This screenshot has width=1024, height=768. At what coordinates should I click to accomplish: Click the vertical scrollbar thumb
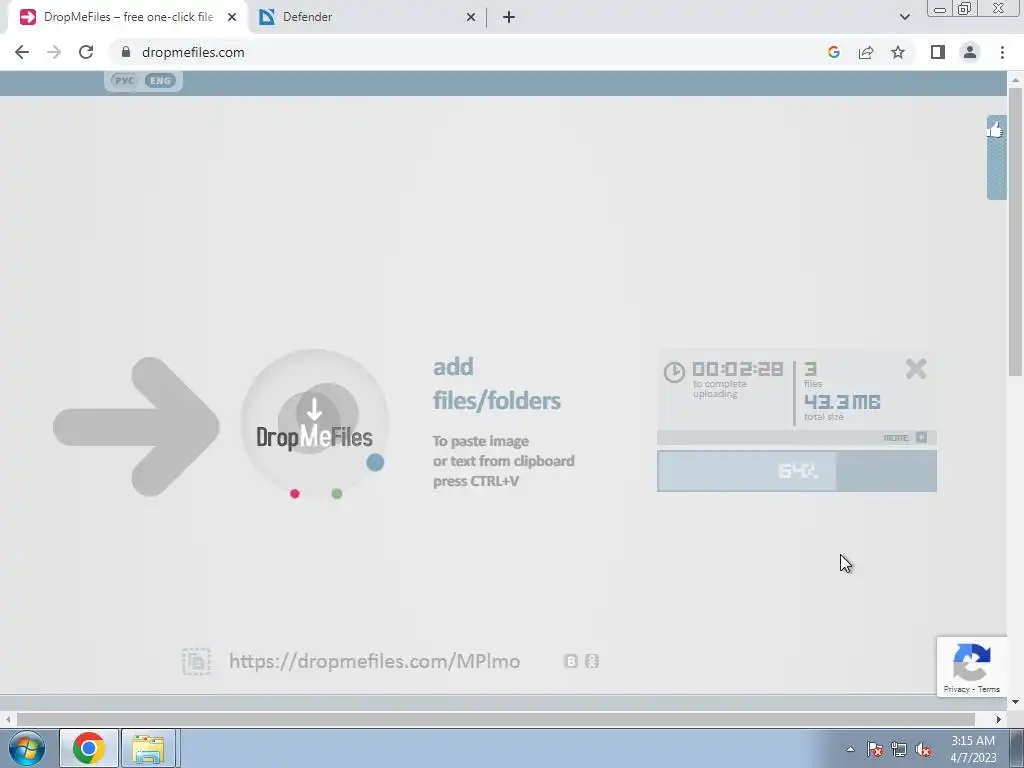1015,232
